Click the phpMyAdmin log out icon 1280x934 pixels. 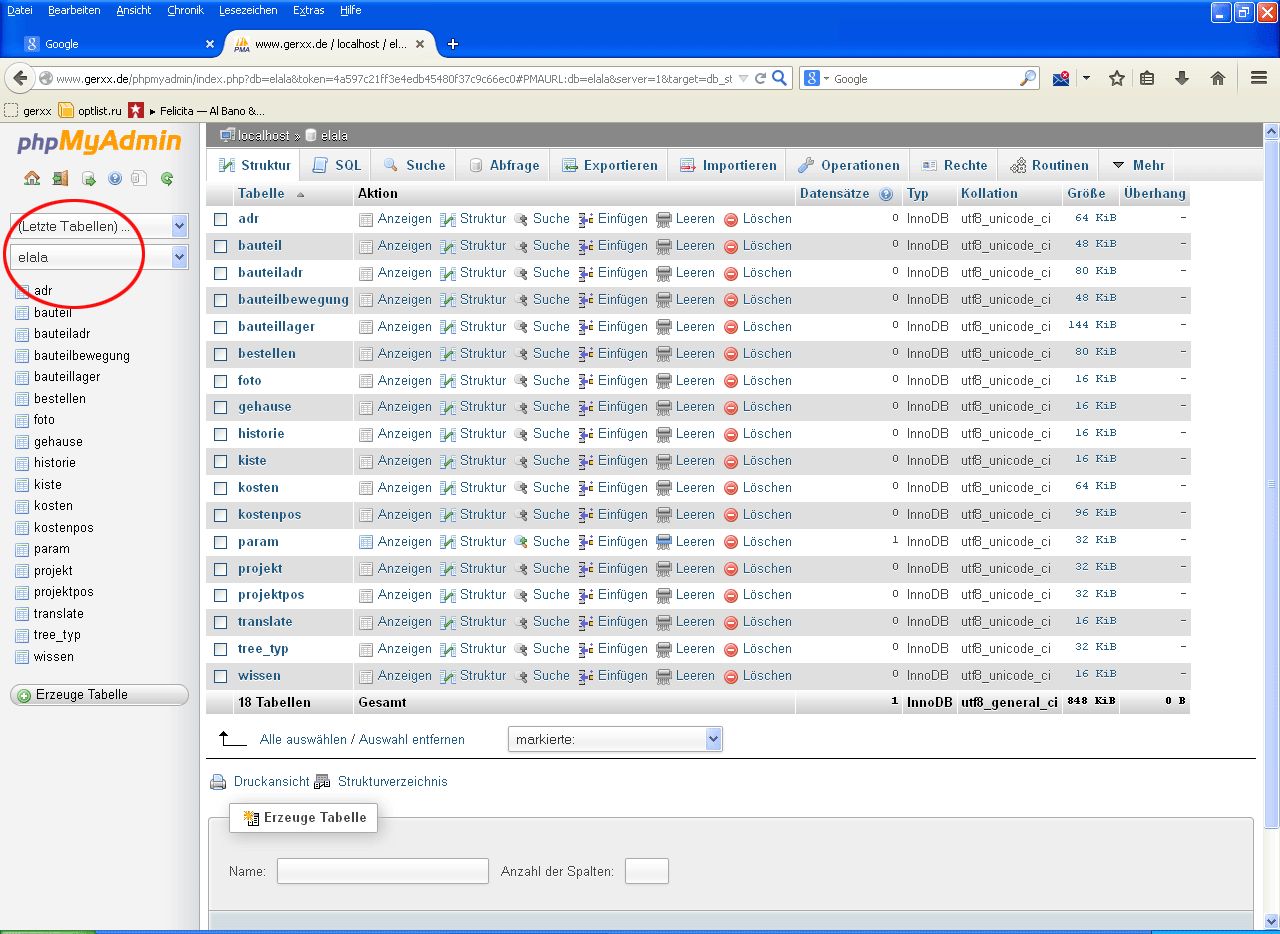point(60,179)
